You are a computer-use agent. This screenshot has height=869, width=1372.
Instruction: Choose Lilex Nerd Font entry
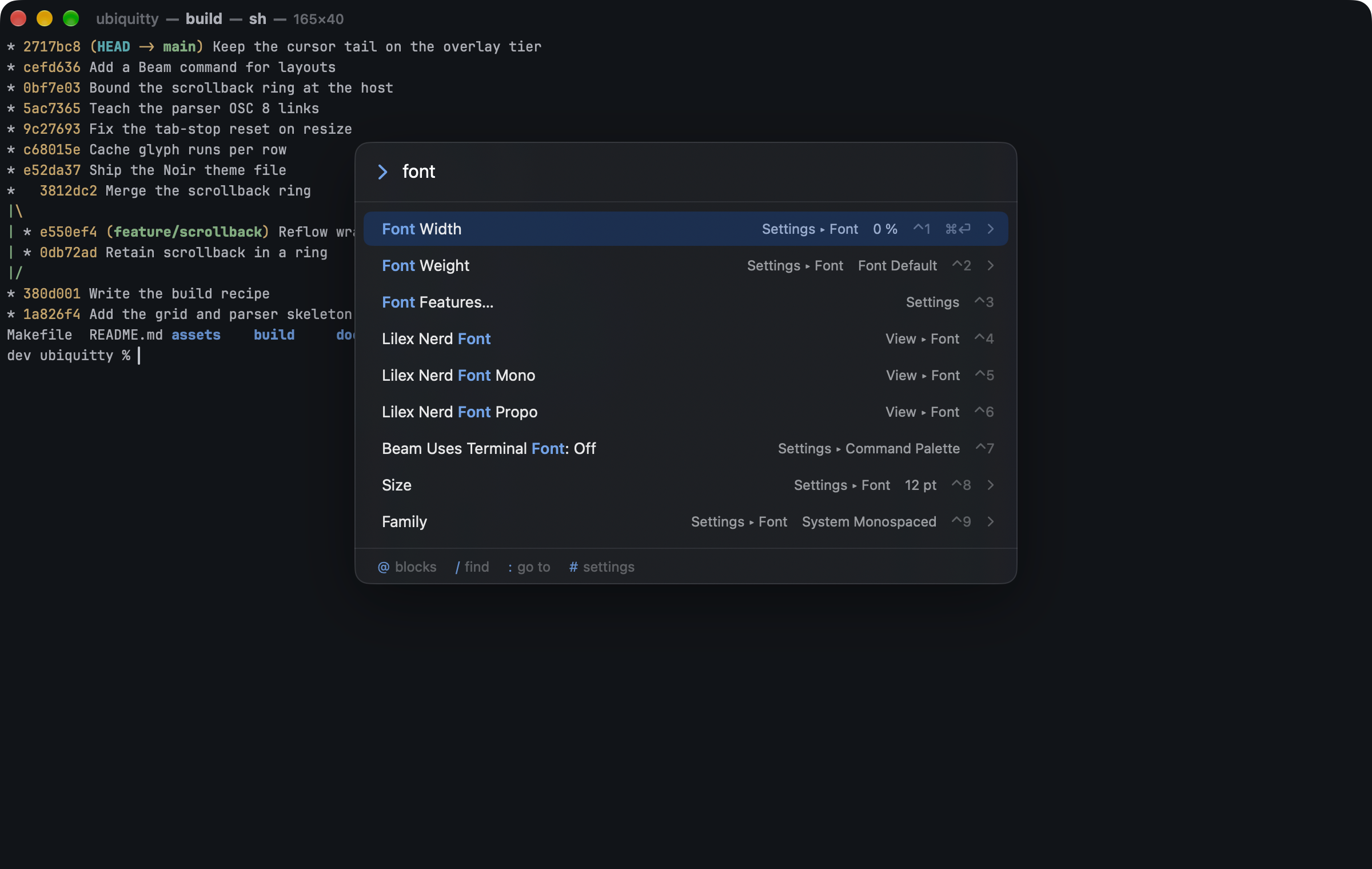[685, 338]
